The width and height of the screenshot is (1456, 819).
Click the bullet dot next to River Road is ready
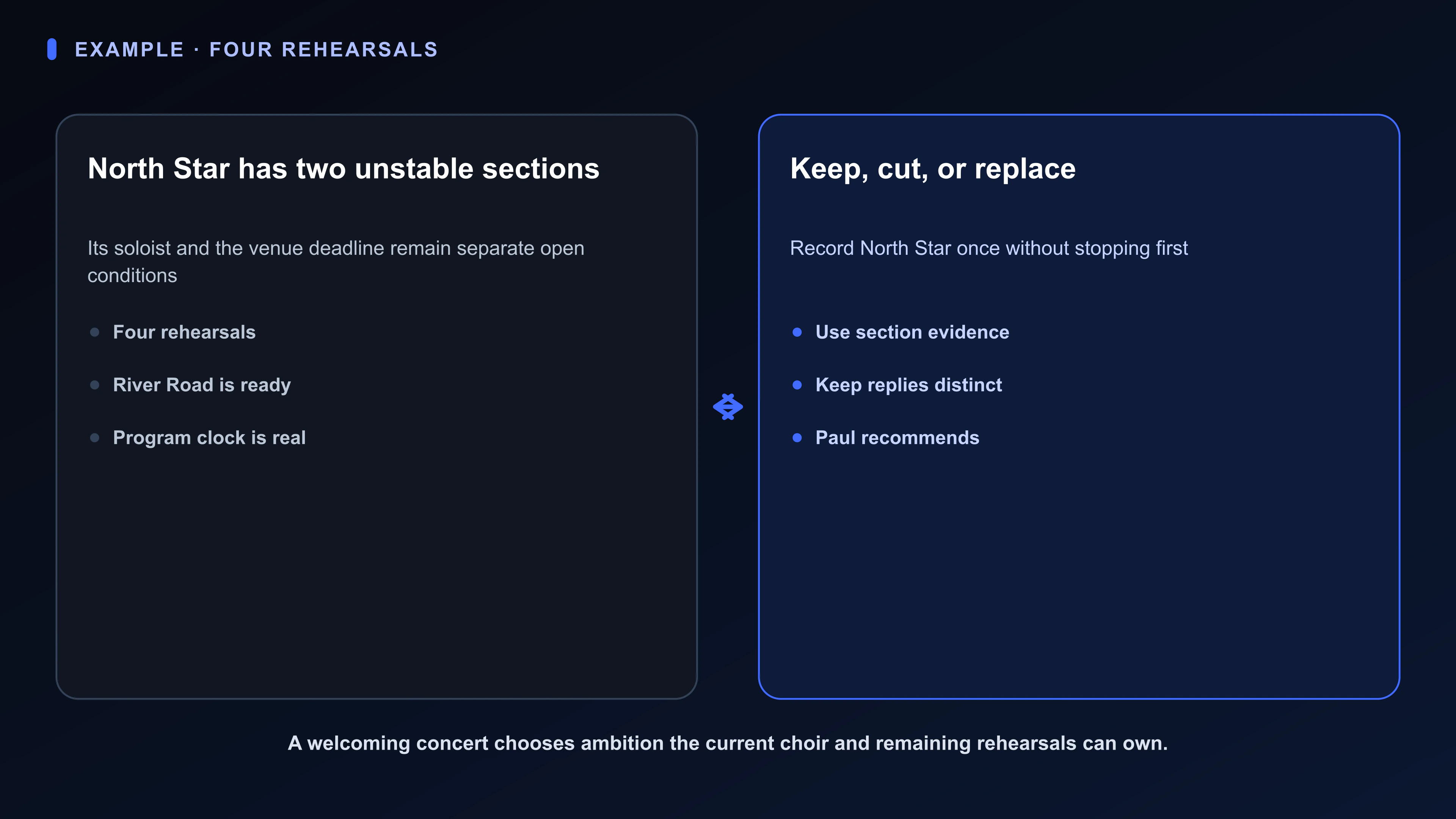(x=95, y=385)
